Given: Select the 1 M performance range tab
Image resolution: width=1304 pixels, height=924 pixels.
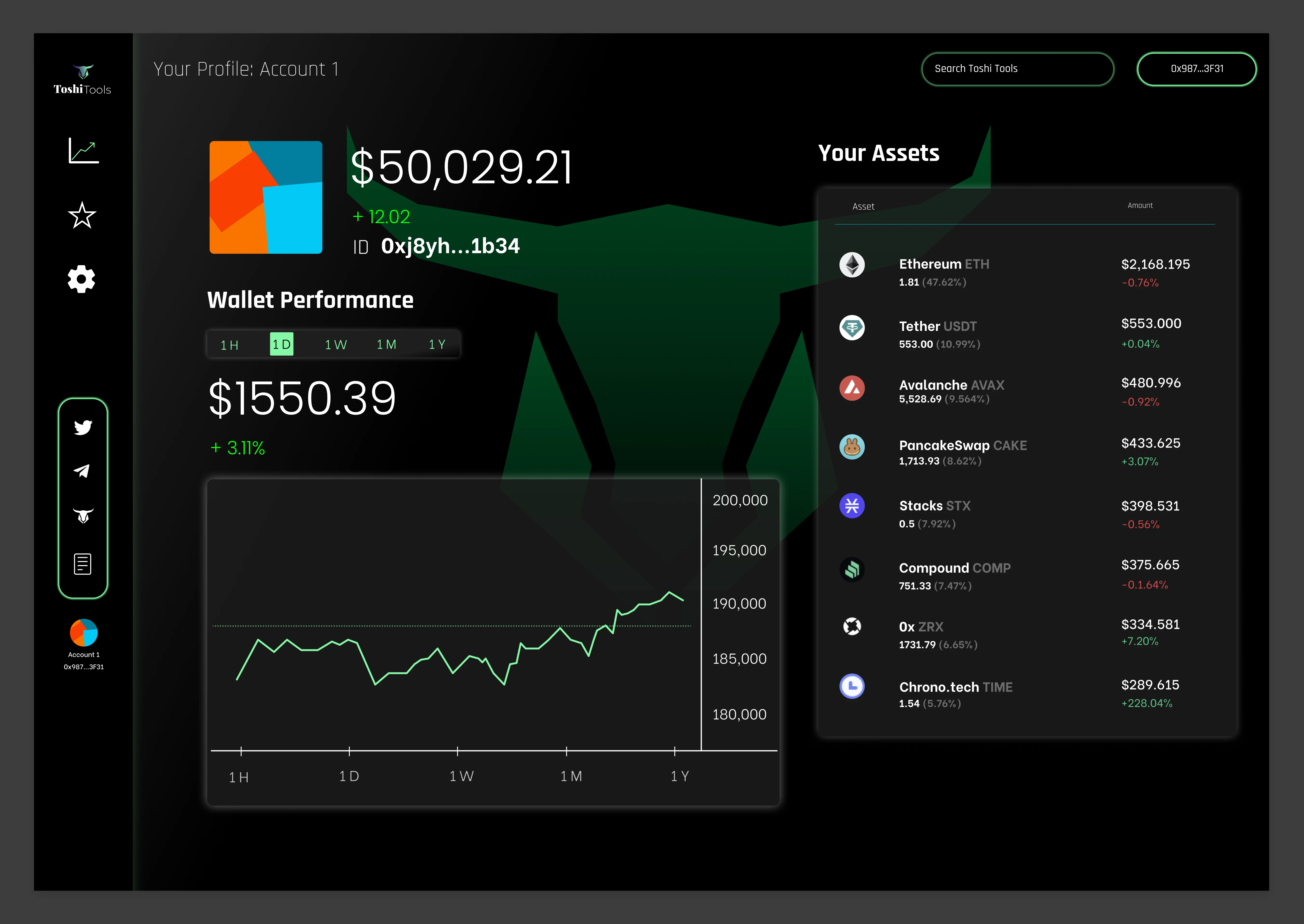Looking at the screenshot, I should coord(386,345).
